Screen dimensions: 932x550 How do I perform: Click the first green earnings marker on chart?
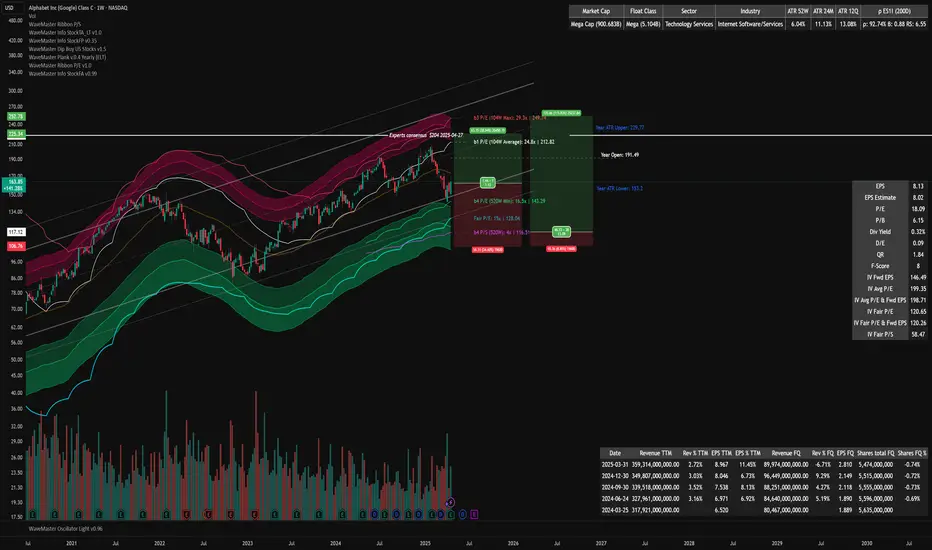[33, 514]
